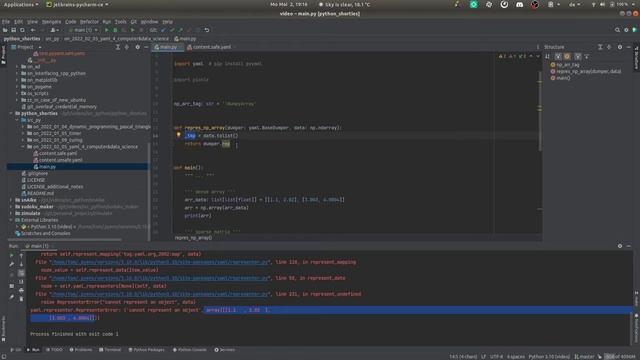This screenshot has height=360, width=640.
Task: Switch to the content.safe.yaml editor tab
Action: pyautogui.click(x=211, y=47)
